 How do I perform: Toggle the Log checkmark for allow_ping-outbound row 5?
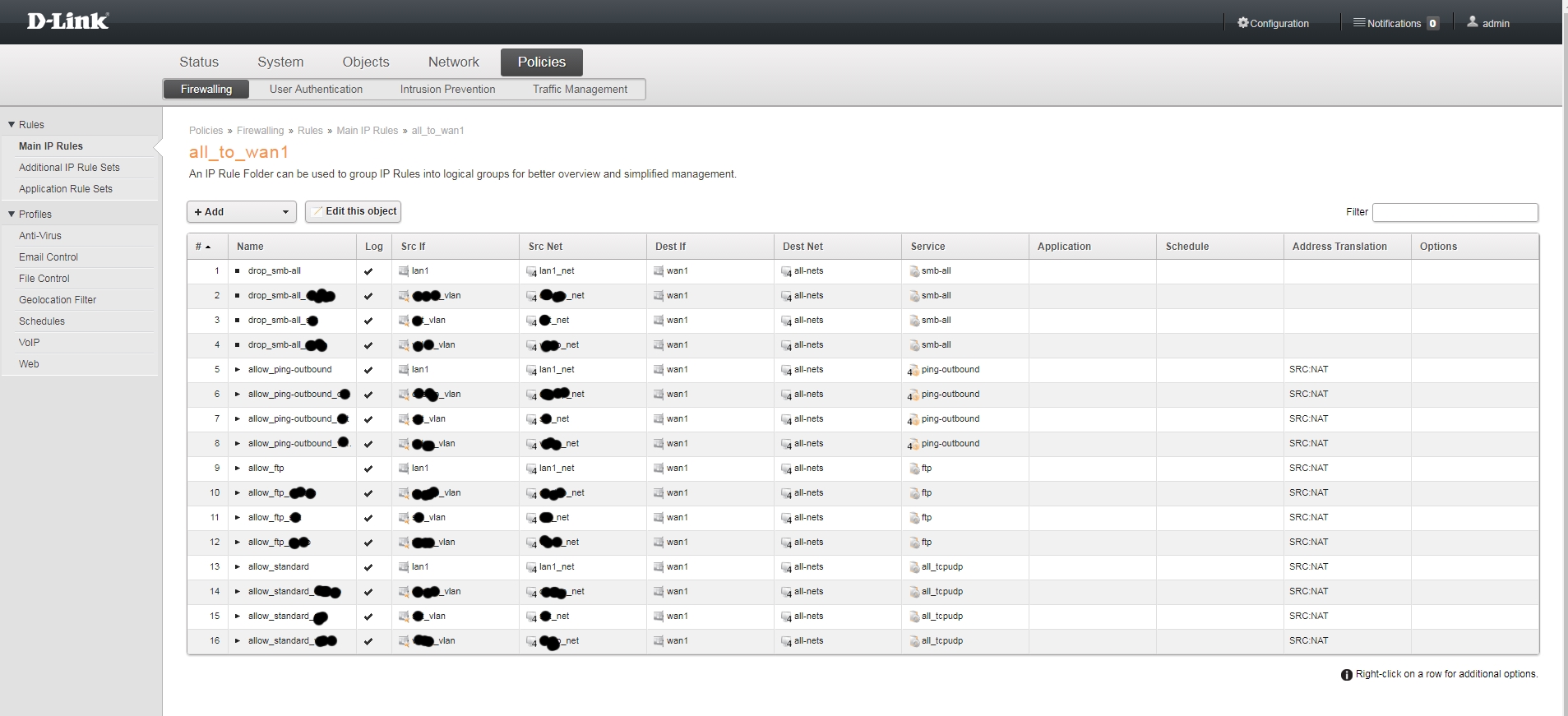pos(368,370)
